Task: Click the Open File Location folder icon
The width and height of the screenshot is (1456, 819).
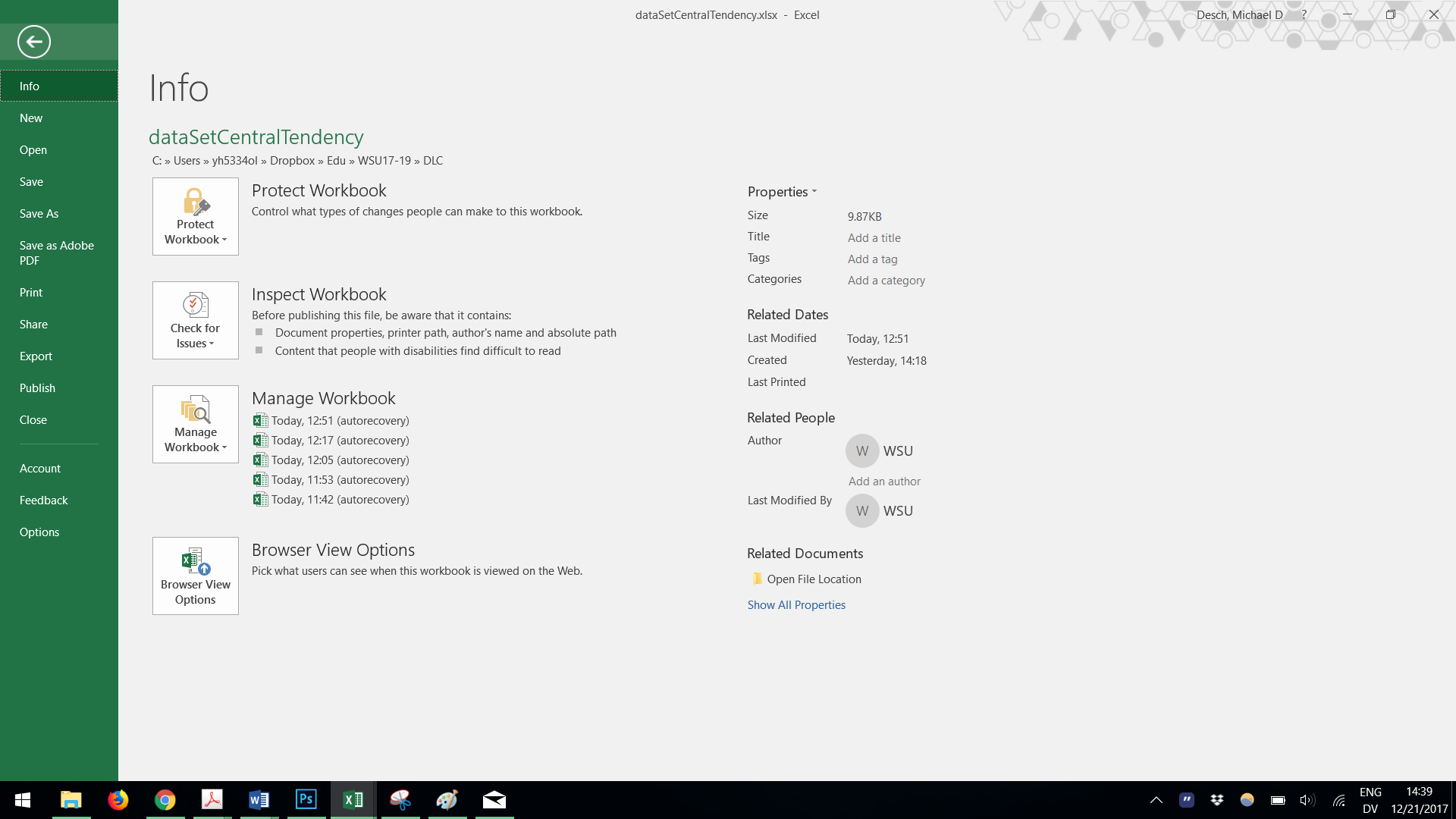Action: coord(757,579)
